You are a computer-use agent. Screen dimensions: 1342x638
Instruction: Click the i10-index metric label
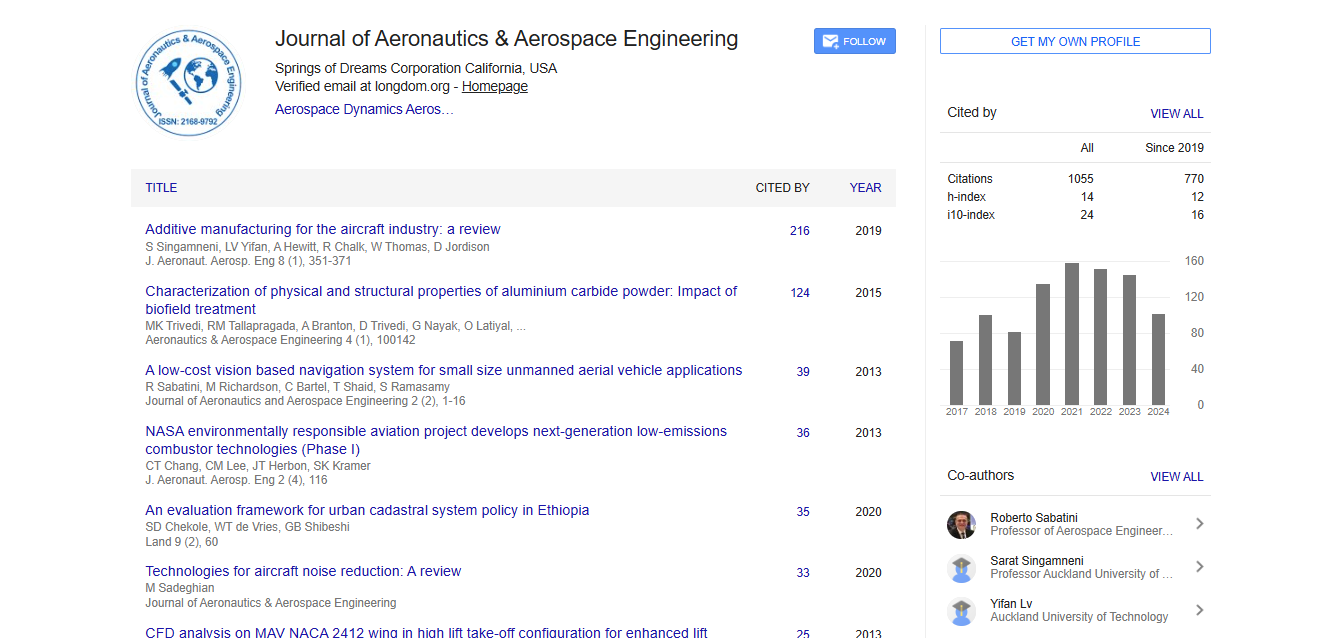971,215
